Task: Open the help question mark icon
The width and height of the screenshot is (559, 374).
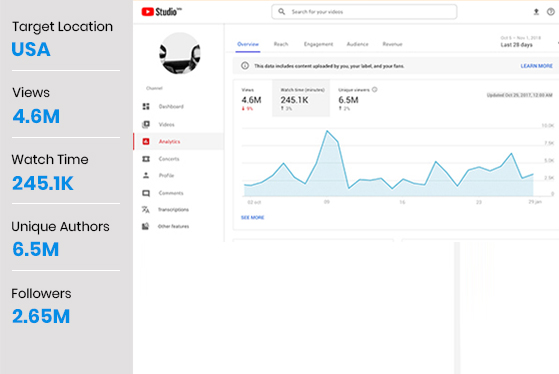Action: point(551,12)
